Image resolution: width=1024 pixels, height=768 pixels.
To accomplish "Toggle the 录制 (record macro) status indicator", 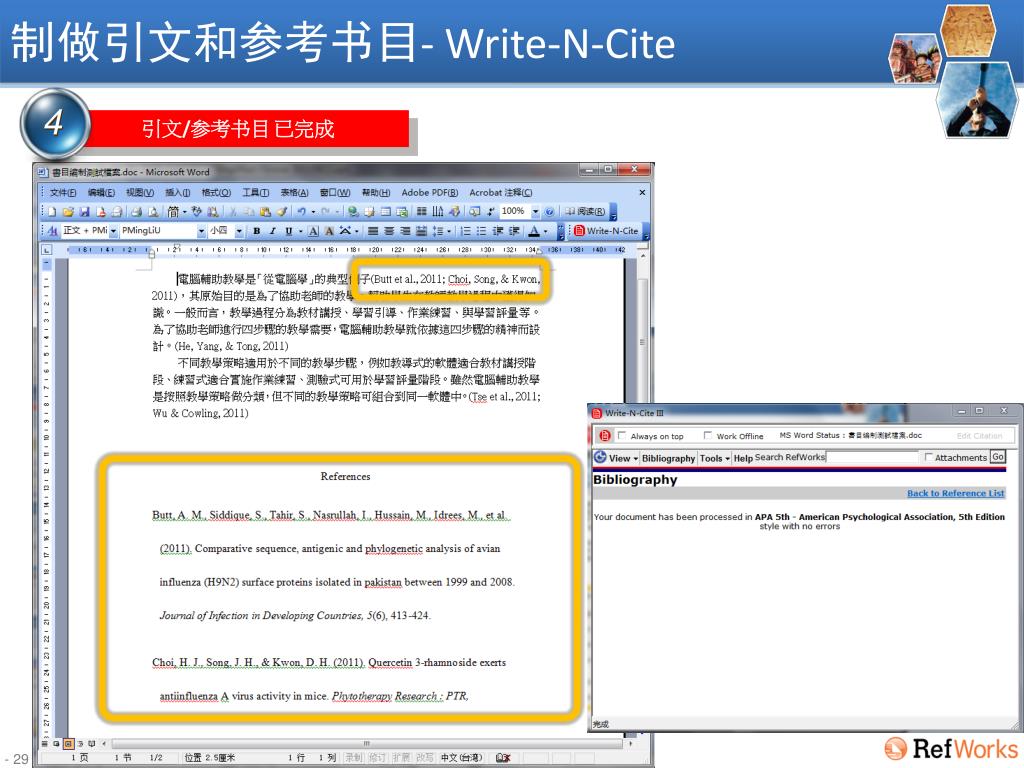I will [353, 758].
